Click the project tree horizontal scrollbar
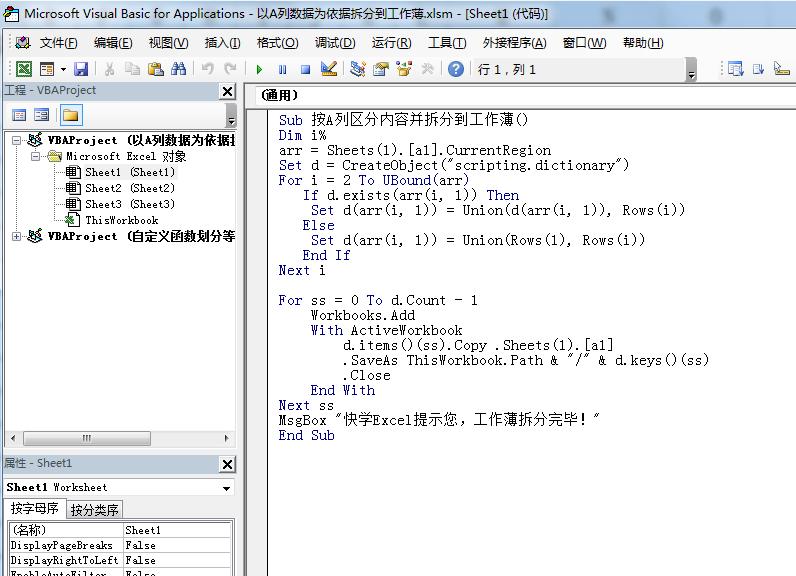 [120, 438]
